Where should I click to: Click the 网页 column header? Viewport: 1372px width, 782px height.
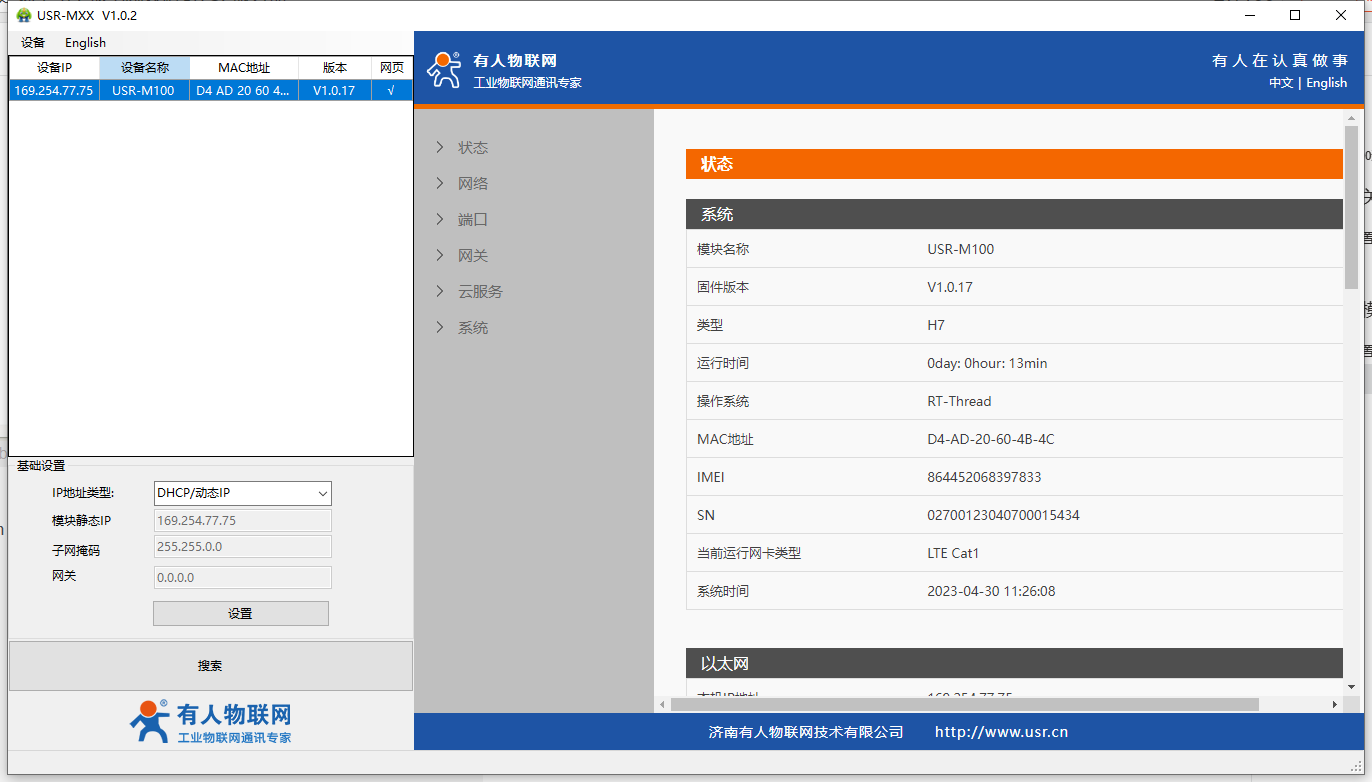392,68
